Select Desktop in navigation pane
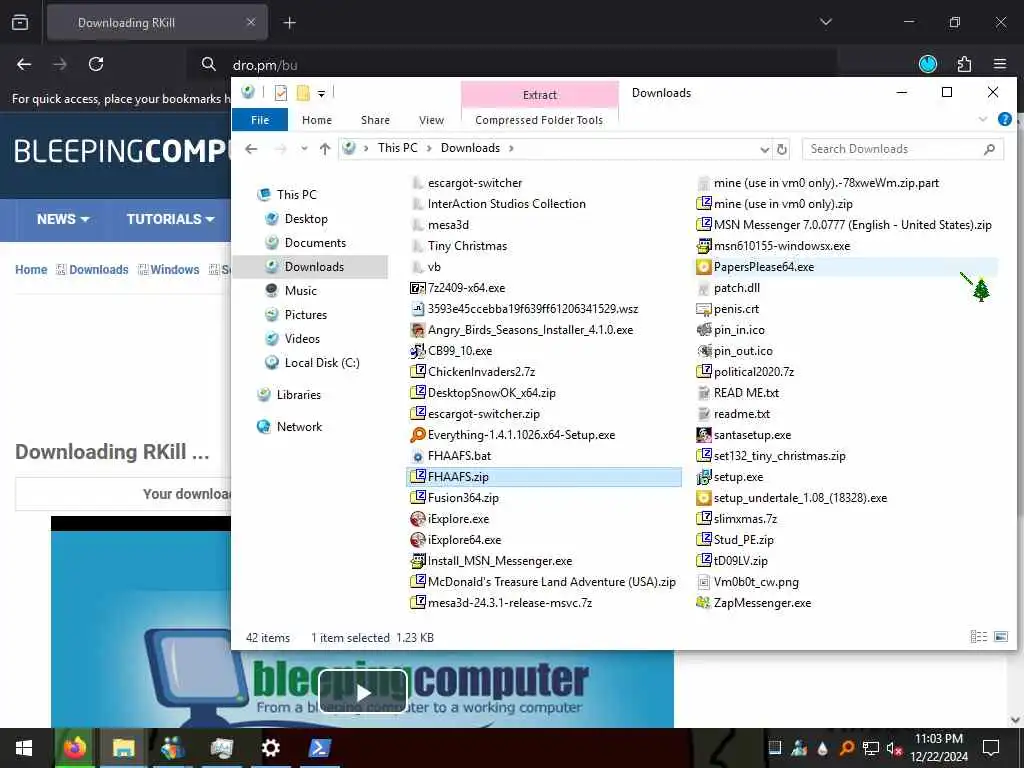This screenshot has width=1024, height=768. click(x=306, y=219)
